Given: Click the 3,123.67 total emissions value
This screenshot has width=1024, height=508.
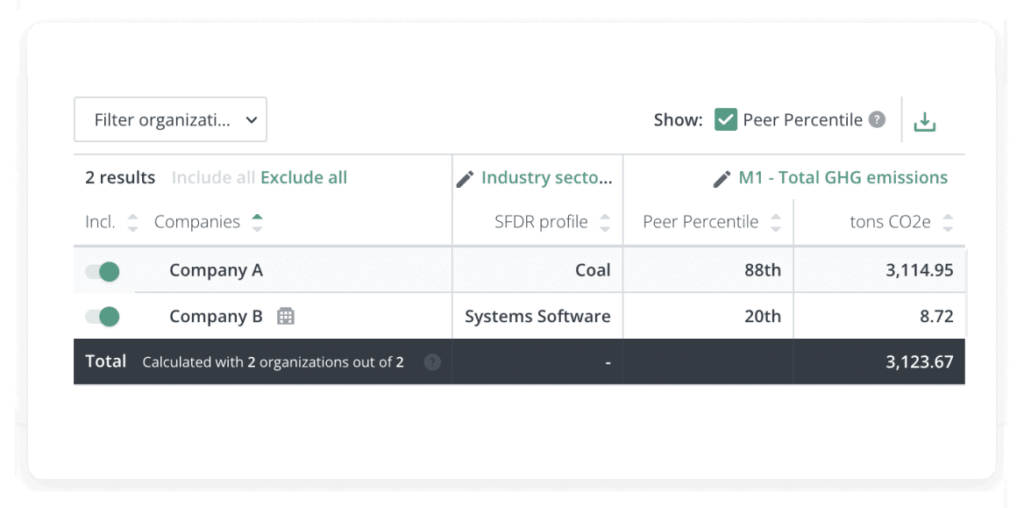Looking at the screenshot, I should click(920, 362).
